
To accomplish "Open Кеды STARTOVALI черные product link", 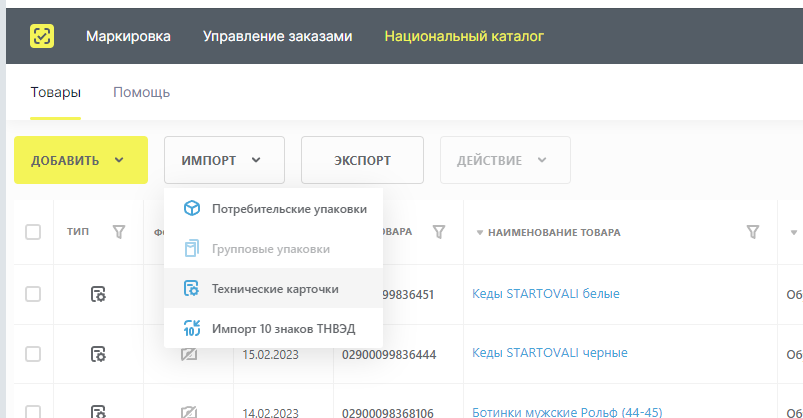I will click(x=550, y=352).
